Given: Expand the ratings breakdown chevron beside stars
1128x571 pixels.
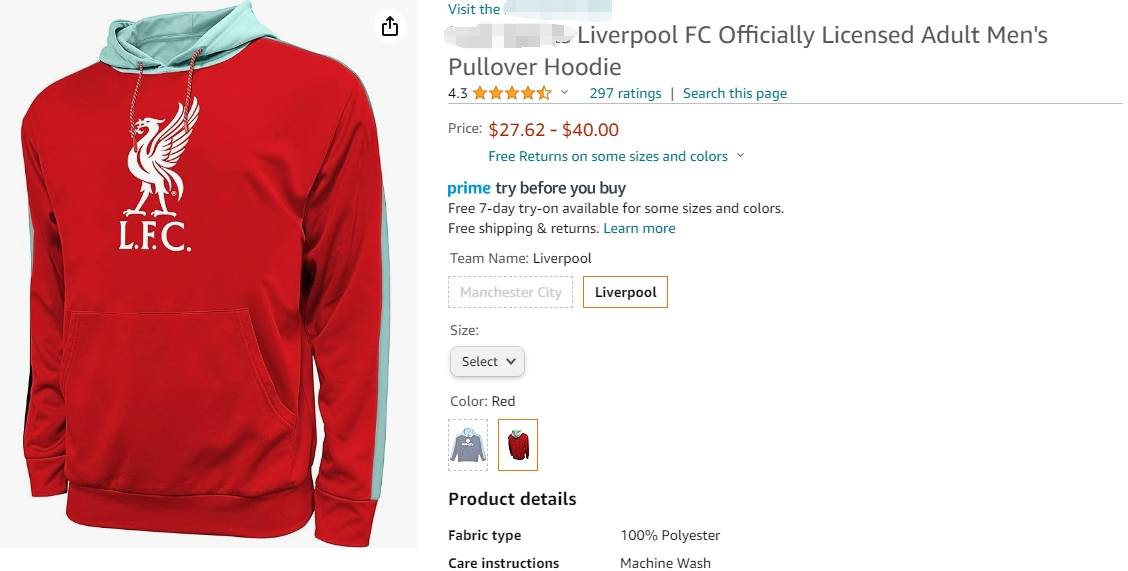Looking at the screenshot, I should pyautogui.click(x=564, y=93).
